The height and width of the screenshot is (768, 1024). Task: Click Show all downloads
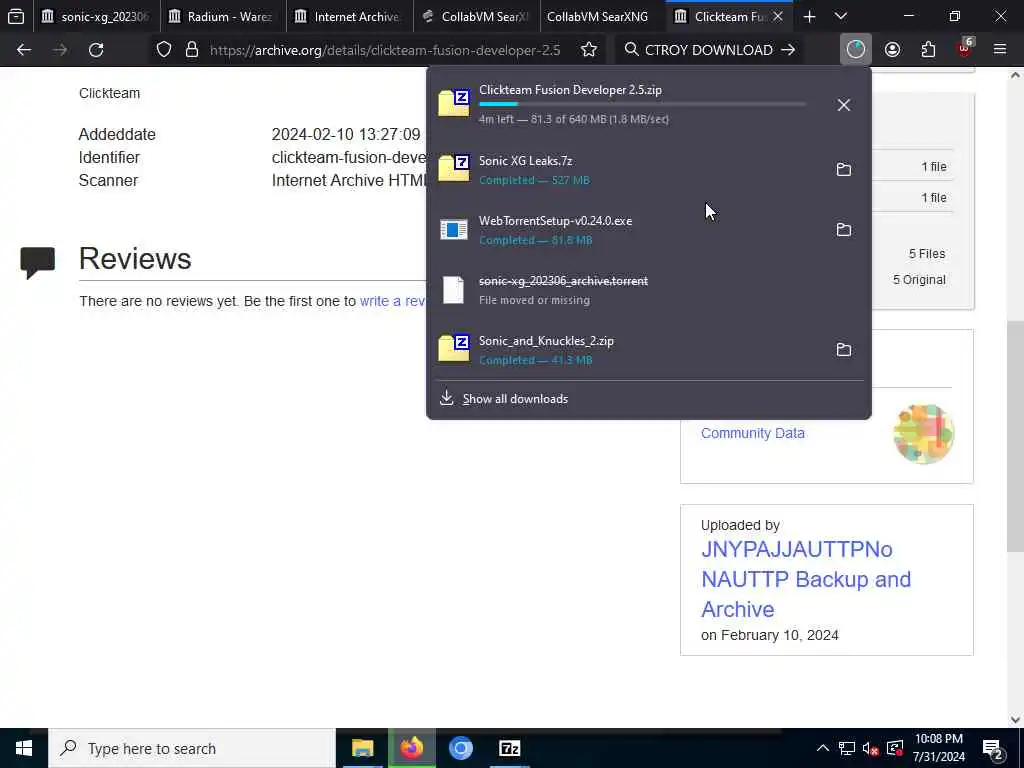tap(515, 398)
